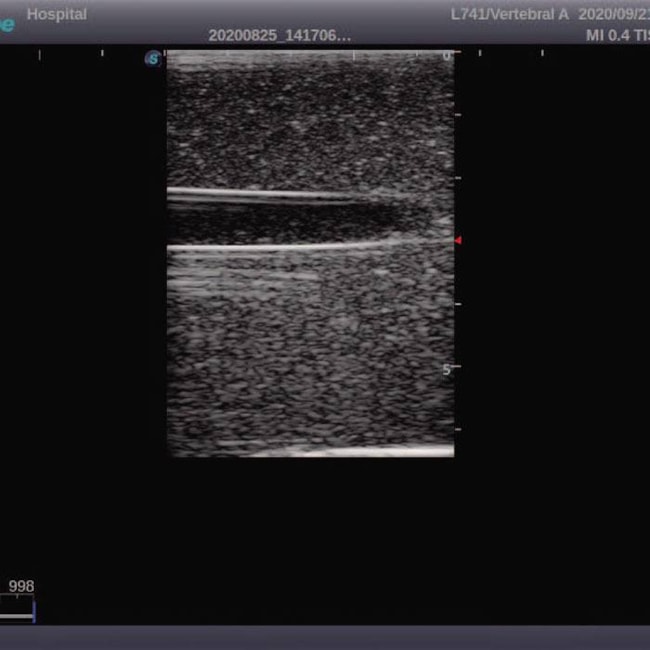Select the 0 depth scale marker
Viewport: 650px width, 650px height.
coord(447,57)
